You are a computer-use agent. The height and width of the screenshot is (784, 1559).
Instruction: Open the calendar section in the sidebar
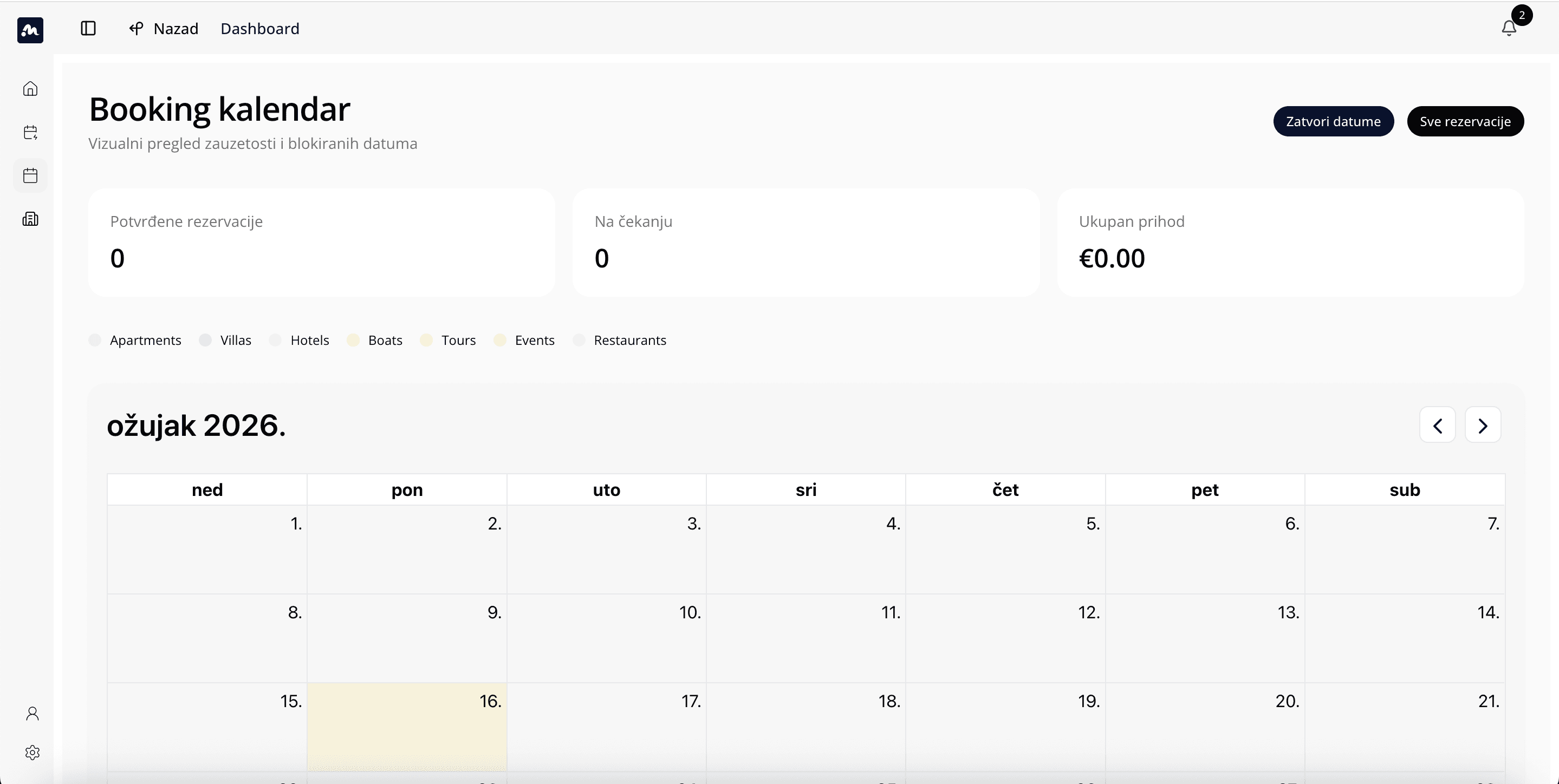30,175
